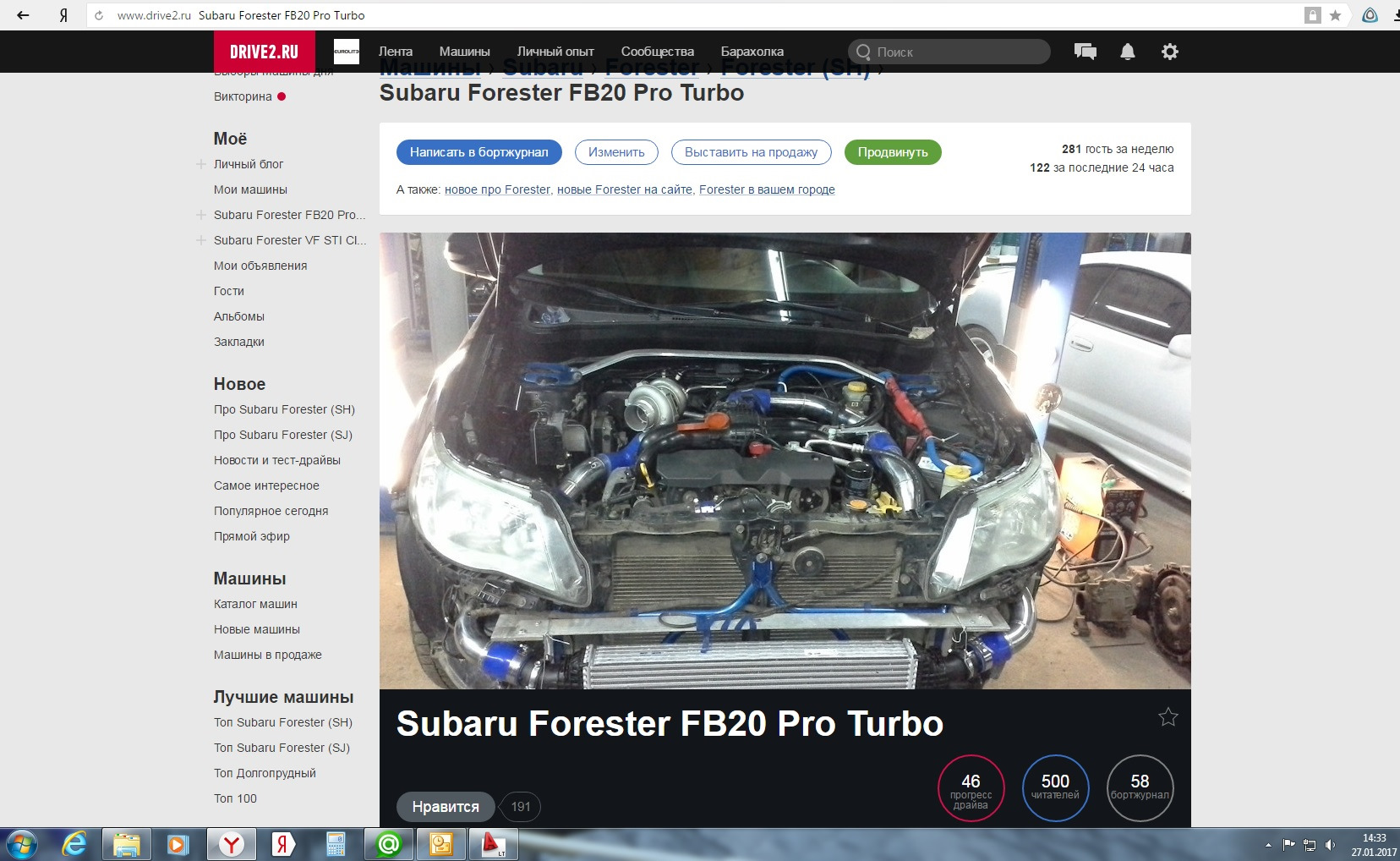The image size is (1400, 861).
Task: Click the volume speaker icon in the tray
Action: pyautogui.click(x=1330, y=845)
